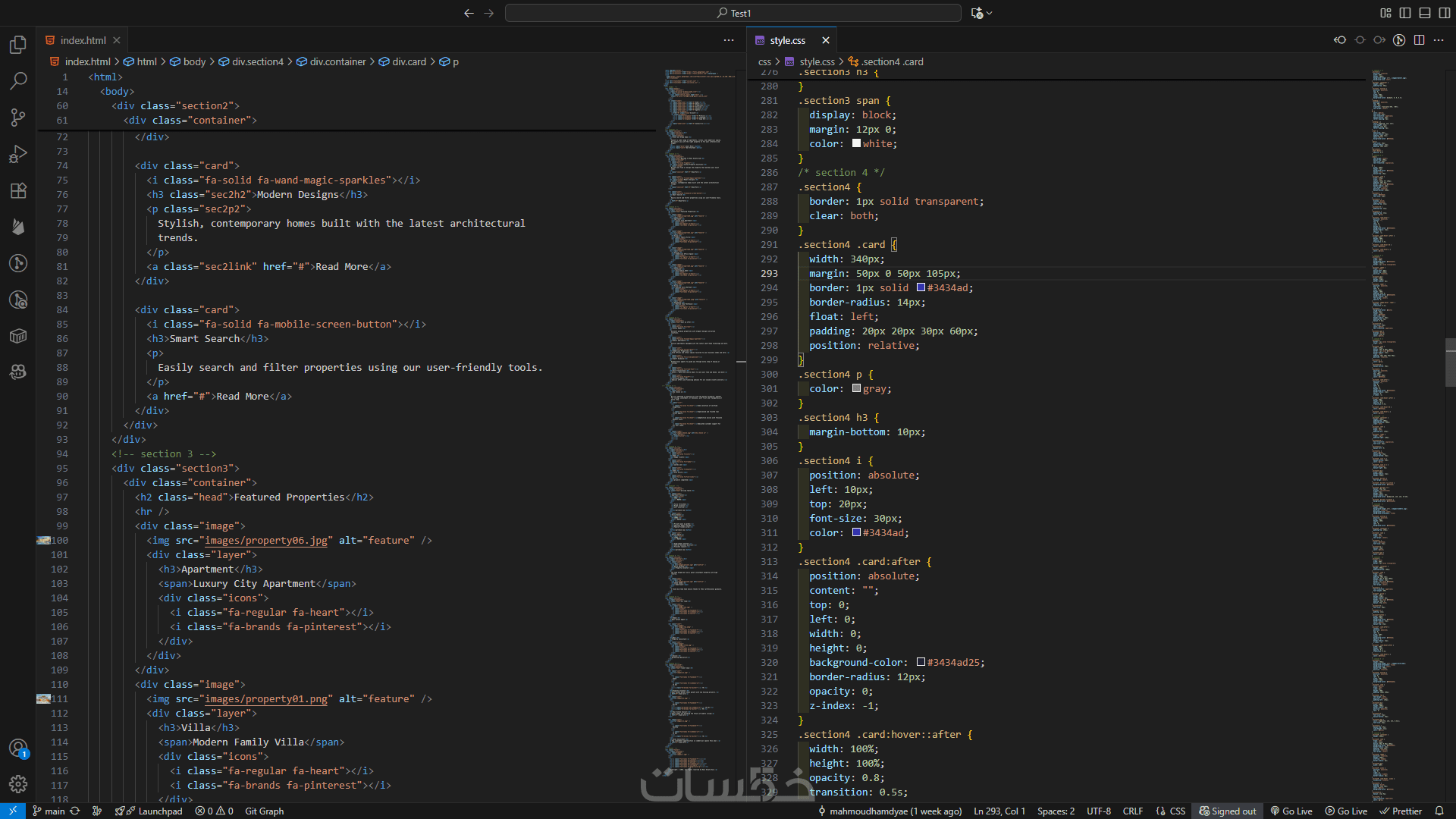Toggle Go Live server in status bar

[x=1291, y=811]
